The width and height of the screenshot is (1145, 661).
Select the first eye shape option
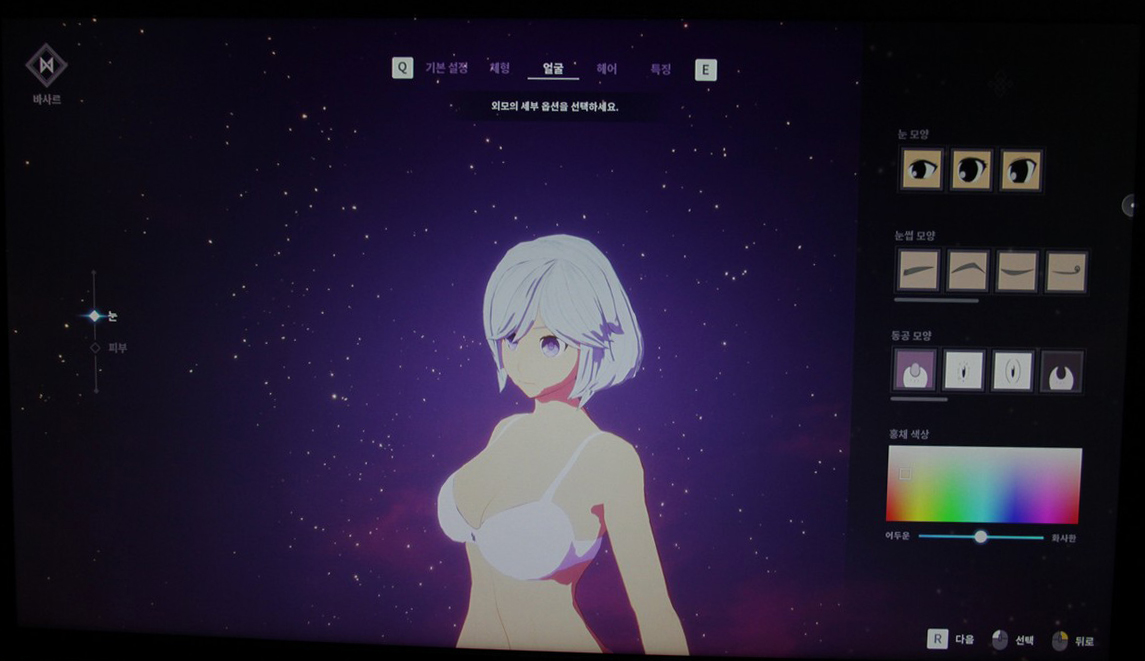tap(922, 169)
